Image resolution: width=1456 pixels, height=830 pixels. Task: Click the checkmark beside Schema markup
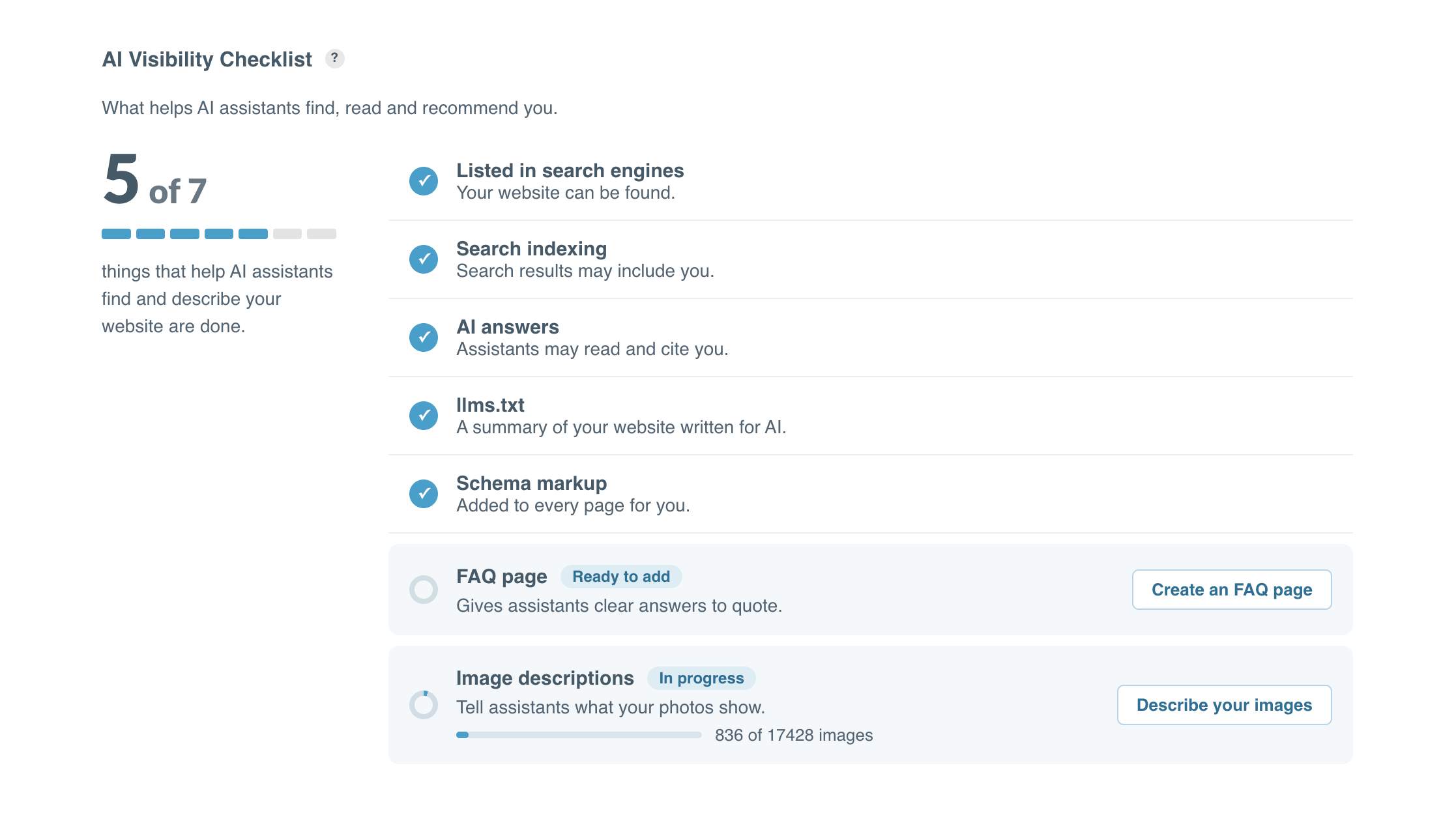[x=424, y=494]
